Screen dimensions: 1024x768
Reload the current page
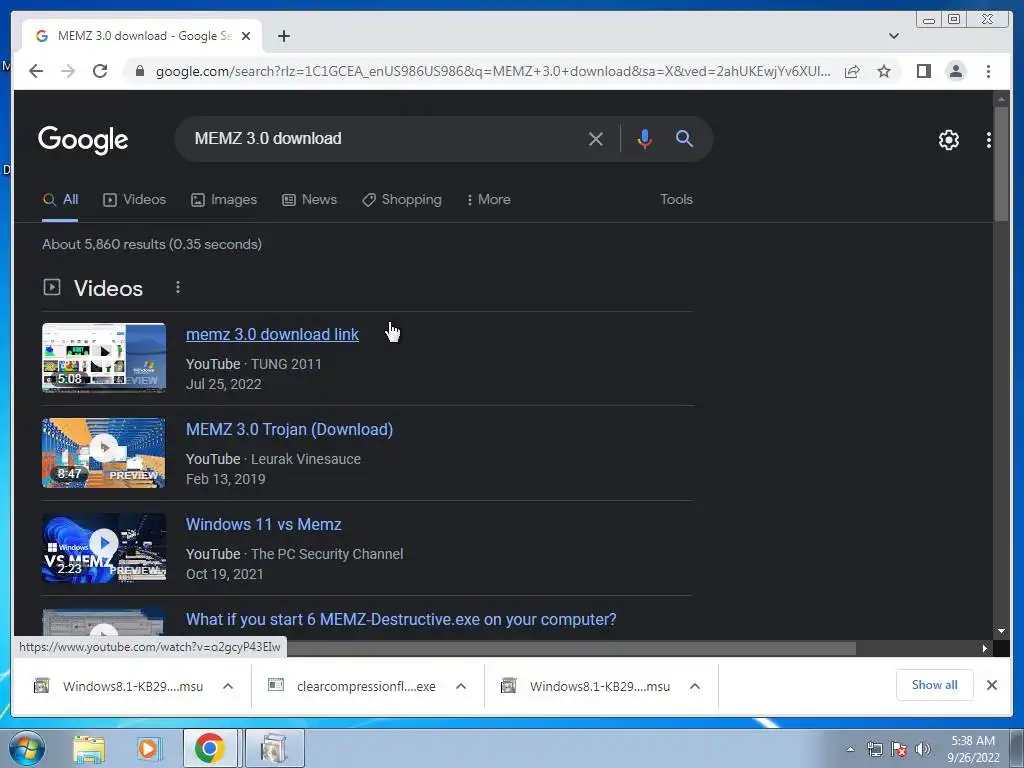pos(100,71)
